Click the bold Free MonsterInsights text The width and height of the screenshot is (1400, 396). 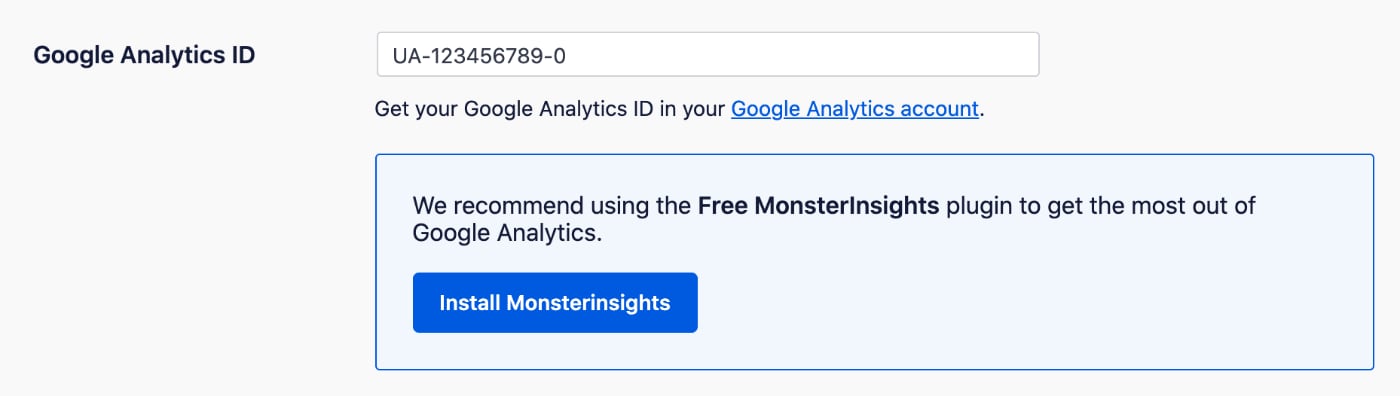(x=818, y=206)
